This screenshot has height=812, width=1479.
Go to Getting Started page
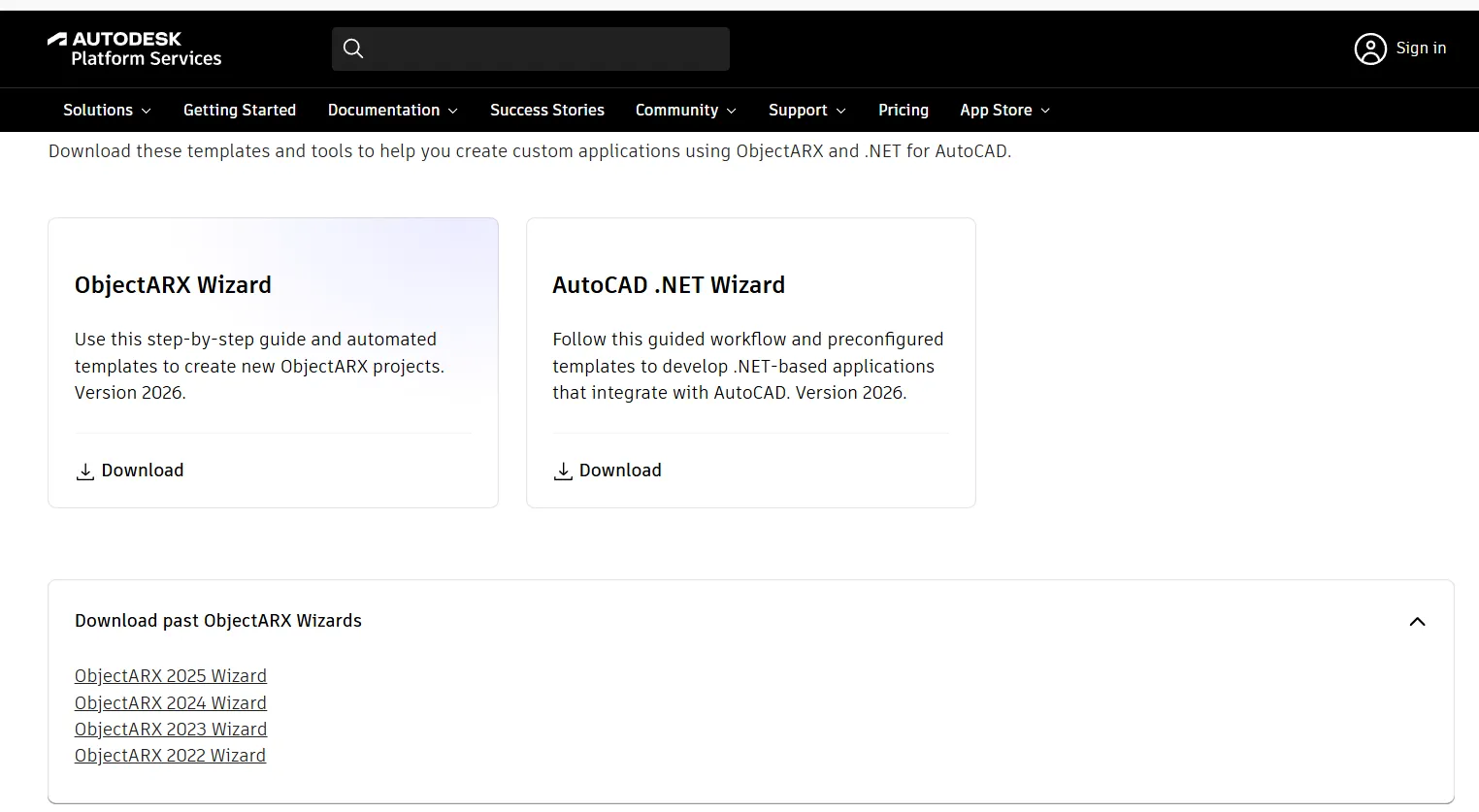tap(240, 111)
